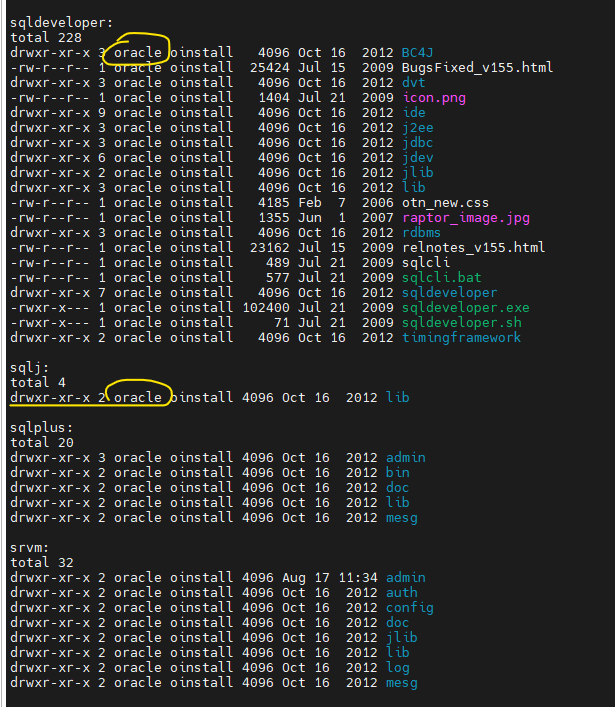The height and width of the screenshot is (707, 615).
Task: Click file size 25424 in BugsFixed row
Action: pos(270,68)
